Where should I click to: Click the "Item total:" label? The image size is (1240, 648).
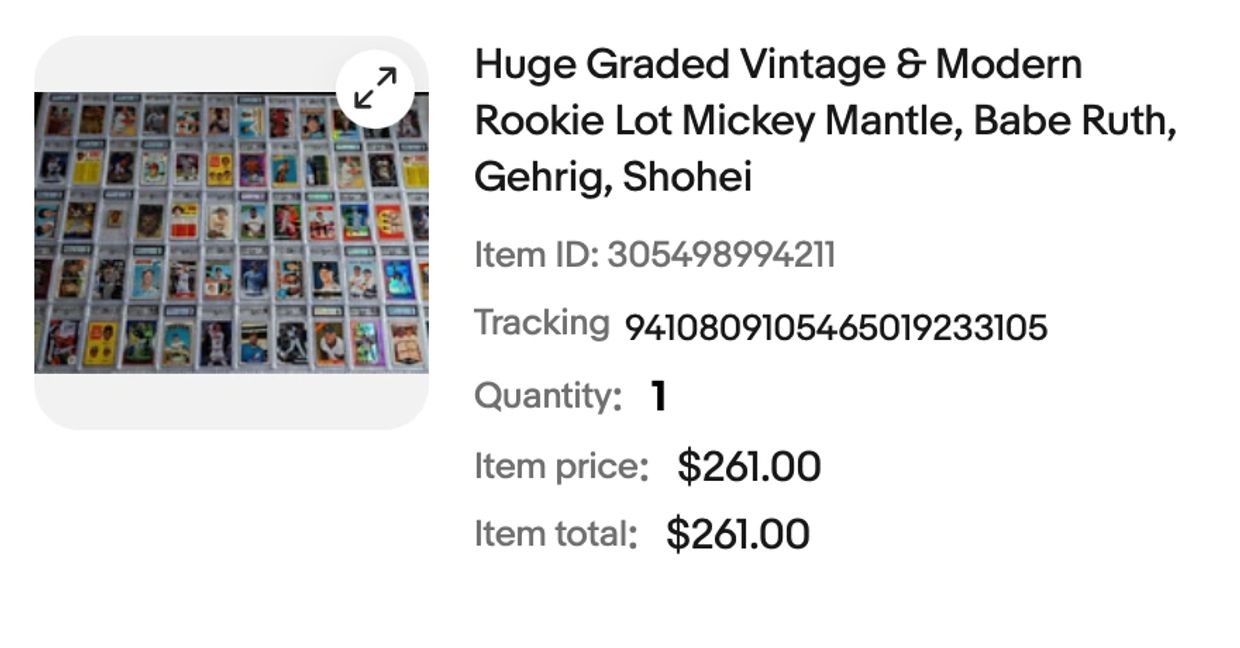(555, 533)
